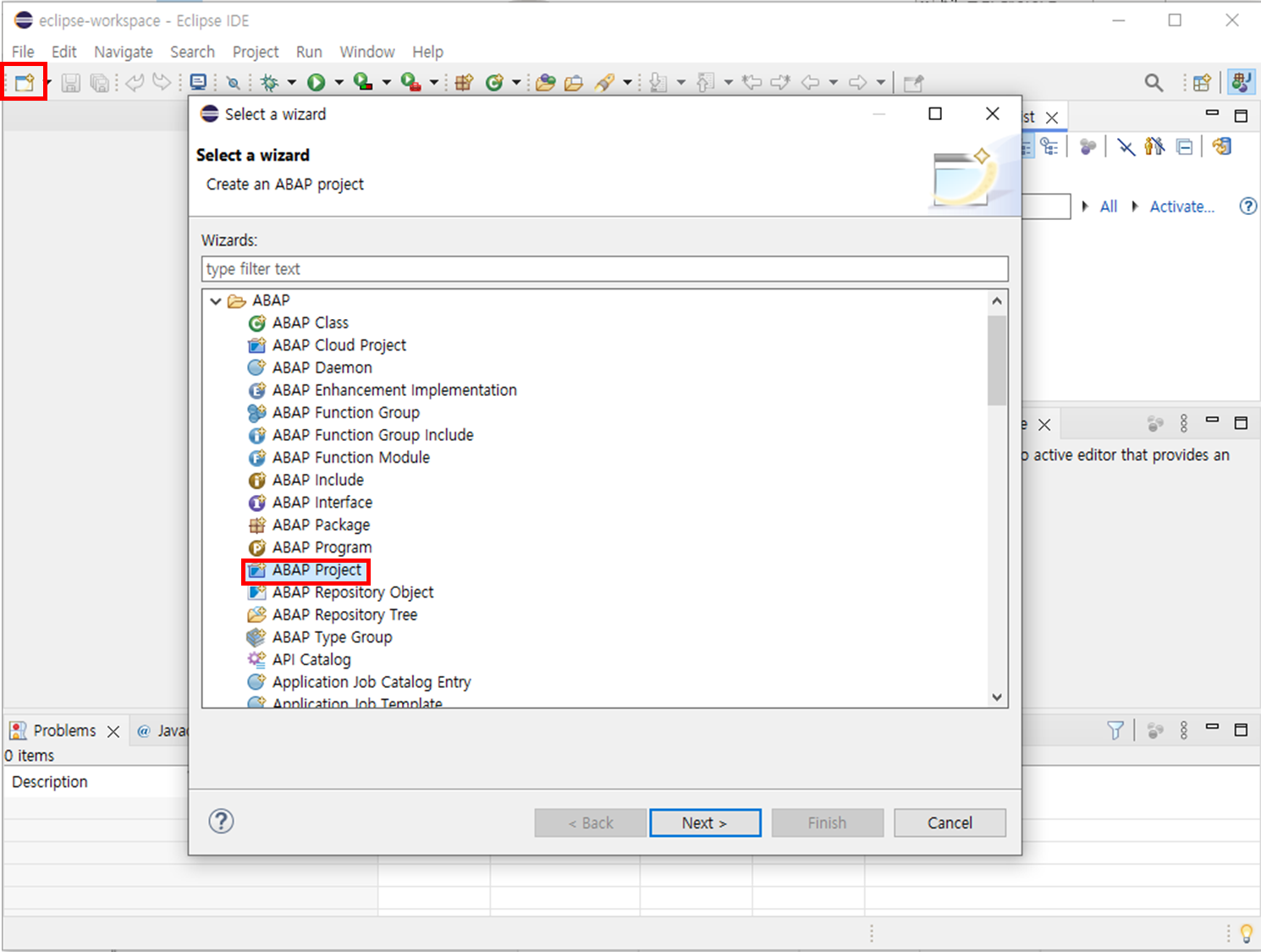This screenshot has width=1261, height=952.
Task: Open the File menu
Action: click(23, 52)
